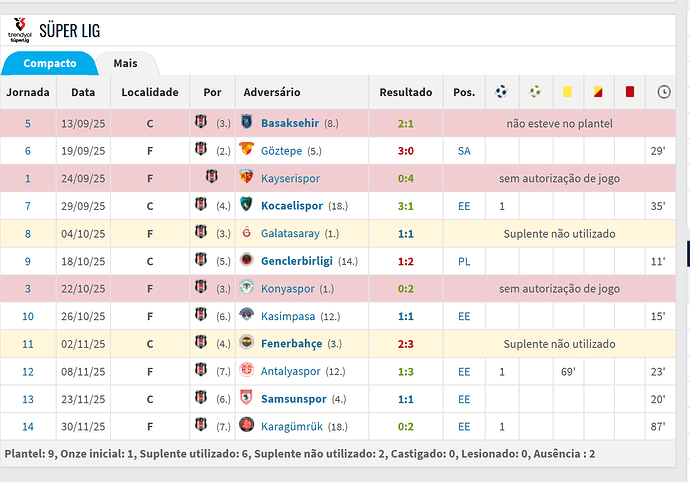Sort by red card column icon

coord(630,92)
